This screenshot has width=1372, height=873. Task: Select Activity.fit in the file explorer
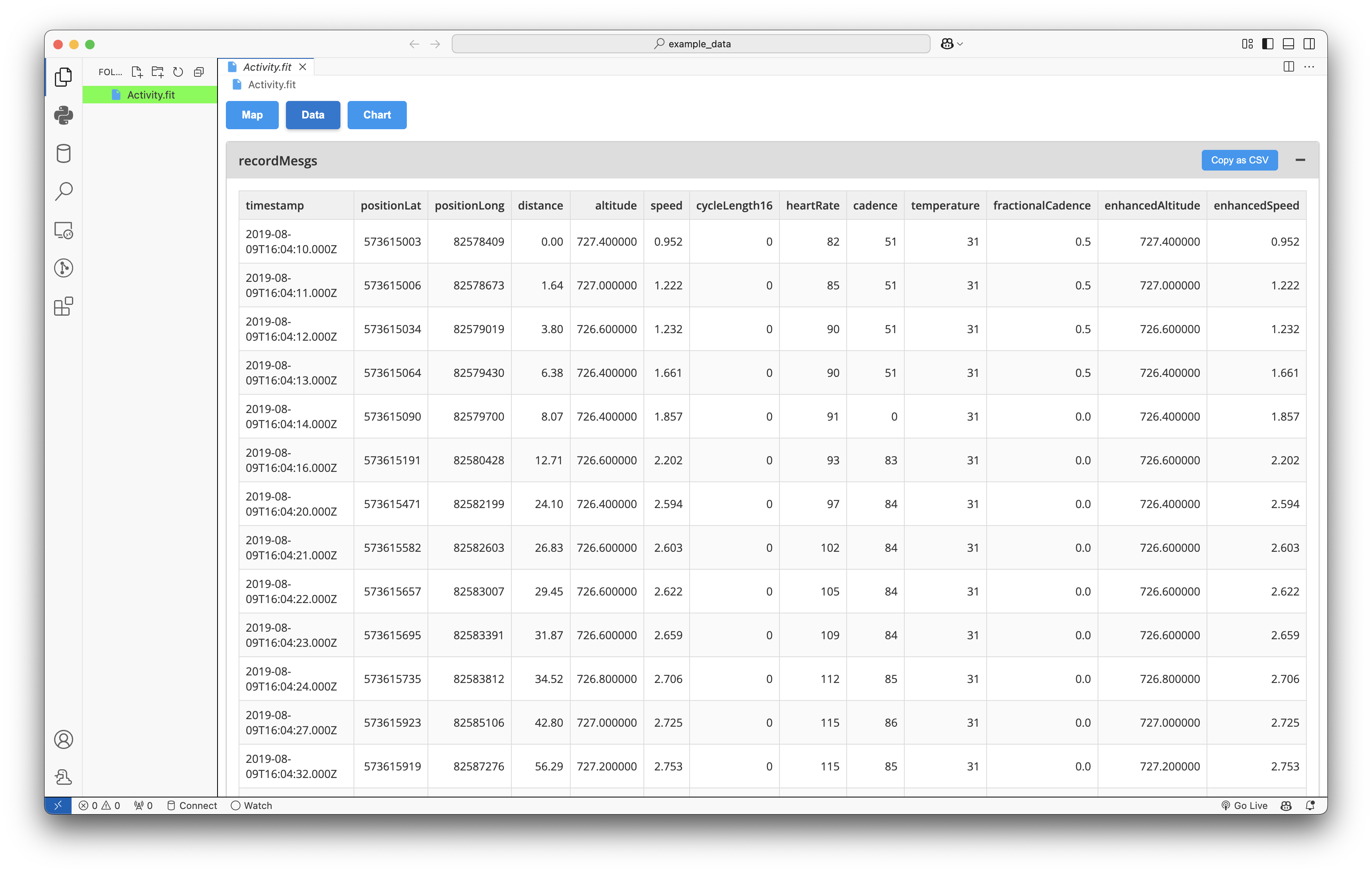(x=150, y=95)
